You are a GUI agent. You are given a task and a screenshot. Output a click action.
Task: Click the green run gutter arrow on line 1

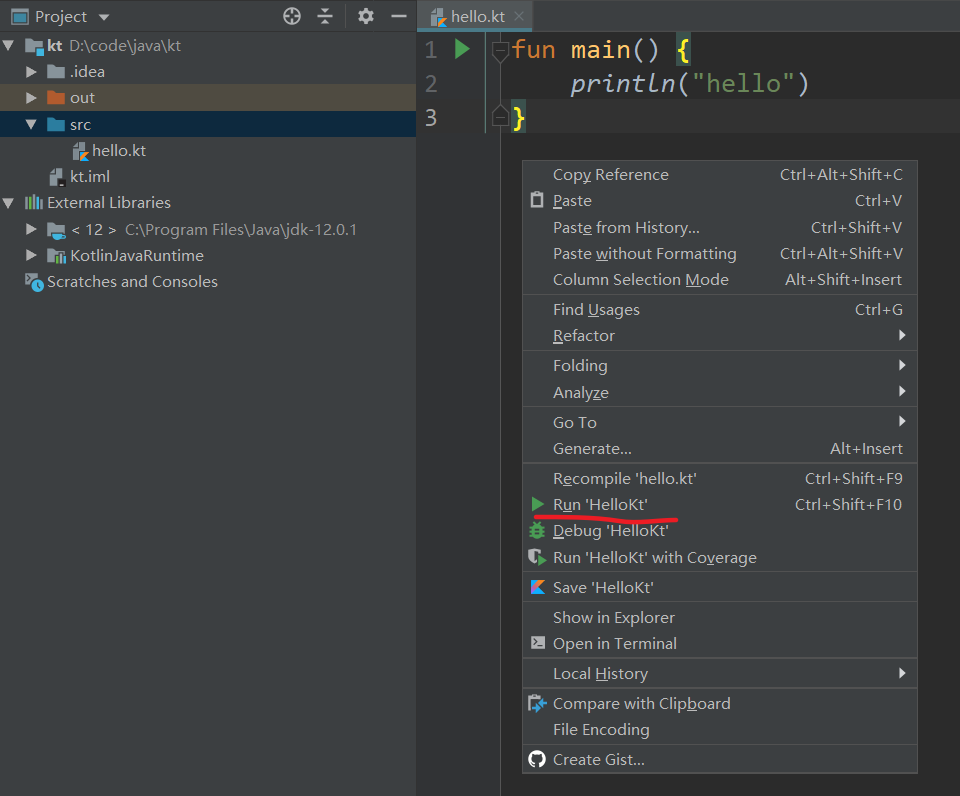(462, 49)
